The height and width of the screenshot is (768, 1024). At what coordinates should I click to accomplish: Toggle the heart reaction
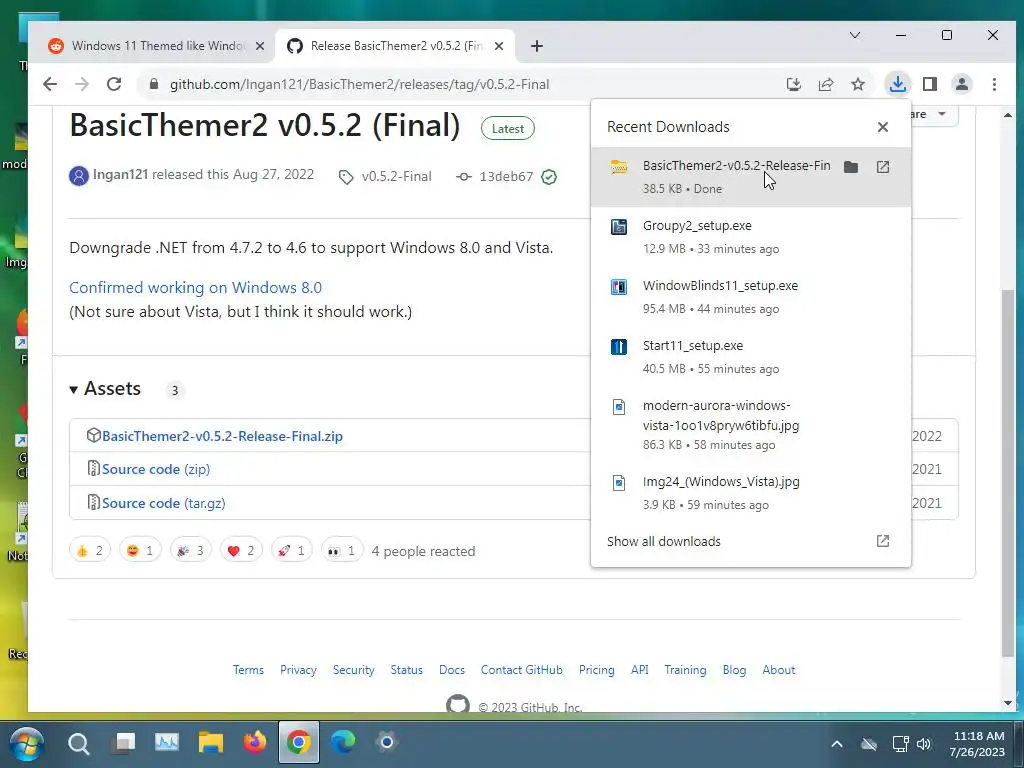(x=241, y=551)
